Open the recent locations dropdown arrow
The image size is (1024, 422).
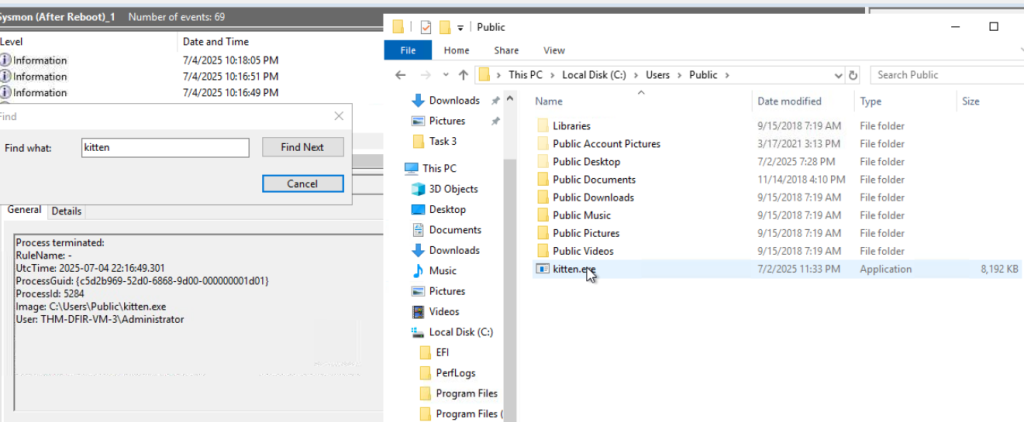point(443,75)
